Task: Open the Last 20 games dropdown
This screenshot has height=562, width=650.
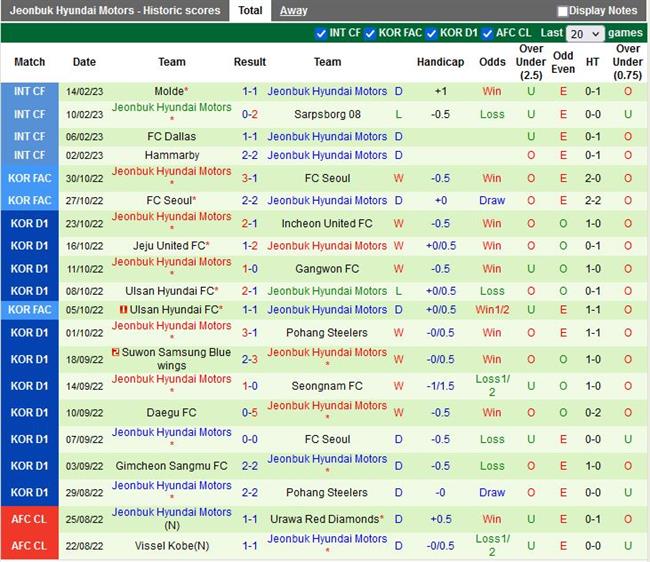Action: (x=585, y=34)
